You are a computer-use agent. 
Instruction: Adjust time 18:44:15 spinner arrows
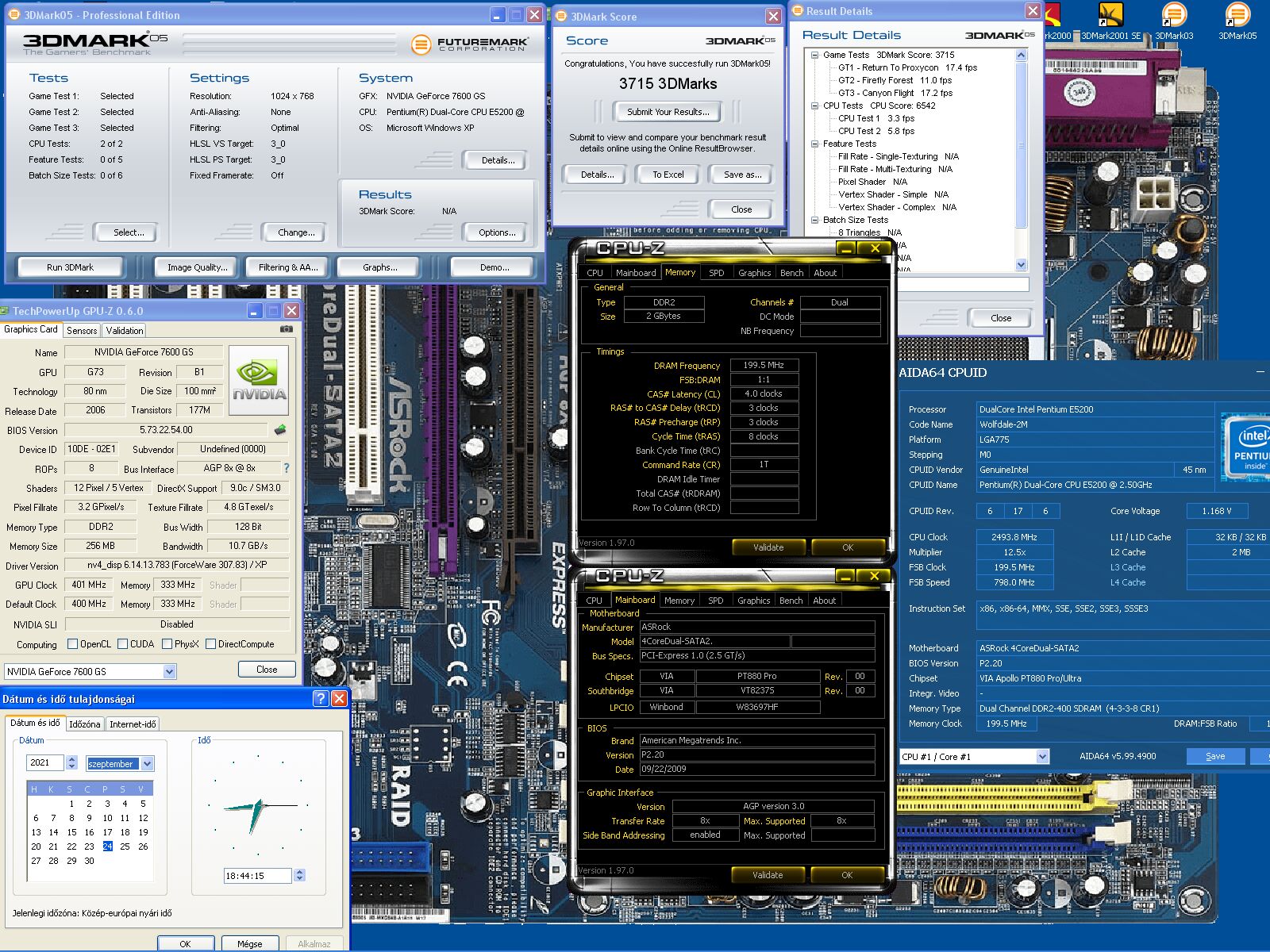[x=299, y=875]
